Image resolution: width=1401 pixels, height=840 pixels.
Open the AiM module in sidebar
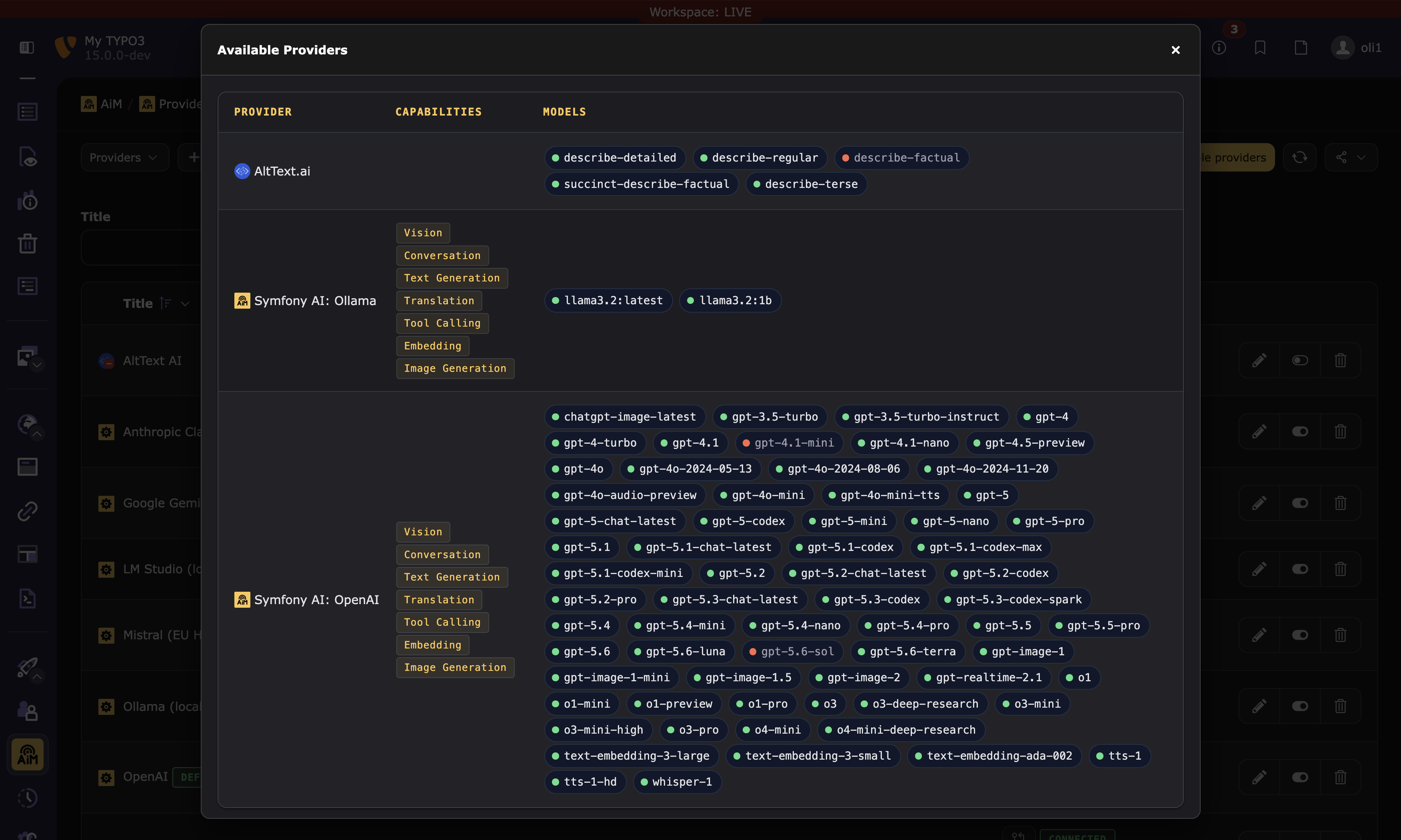coord(27,754)
